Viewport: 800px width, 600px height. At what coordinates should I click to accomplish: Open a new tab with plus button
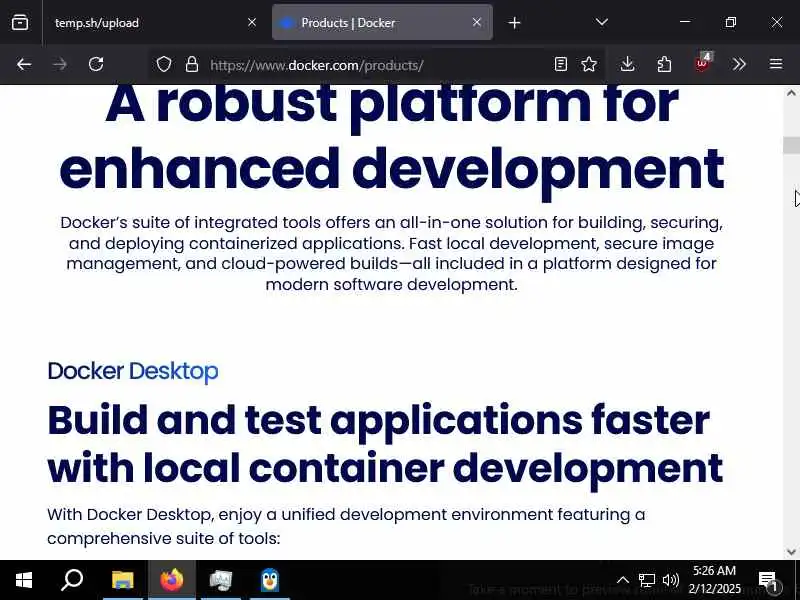point(514,23)
